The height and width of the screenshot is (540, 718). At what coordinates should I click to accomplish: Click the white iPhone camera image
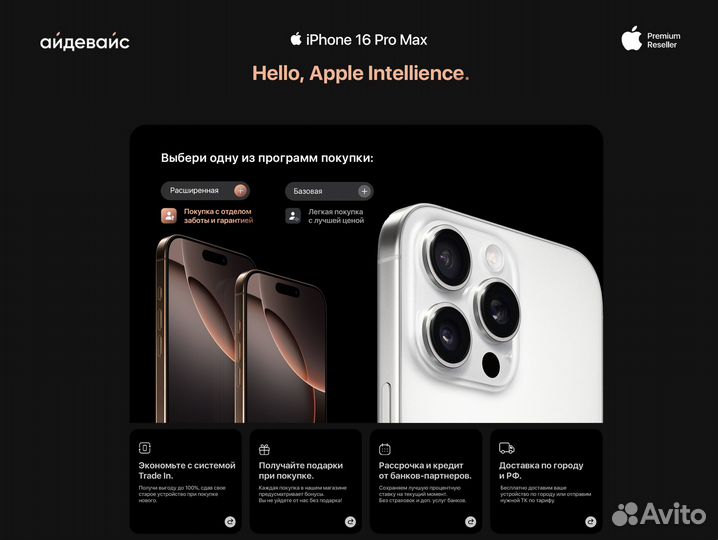click(490, 314)
